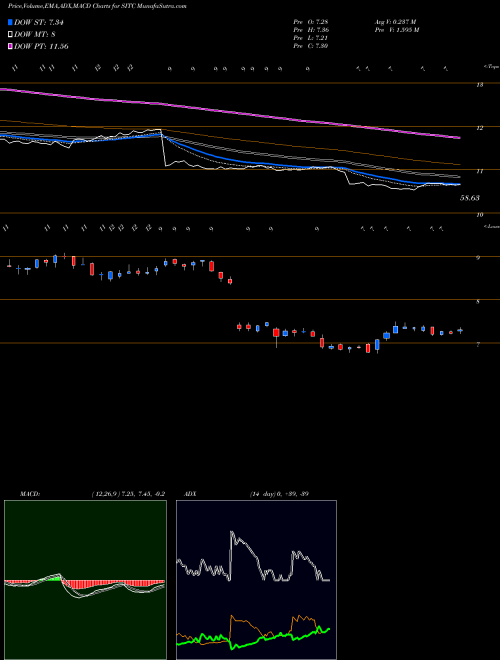Click the 'Pre C: 7.30' close value

pyautogui.click(x=311, y=46)
